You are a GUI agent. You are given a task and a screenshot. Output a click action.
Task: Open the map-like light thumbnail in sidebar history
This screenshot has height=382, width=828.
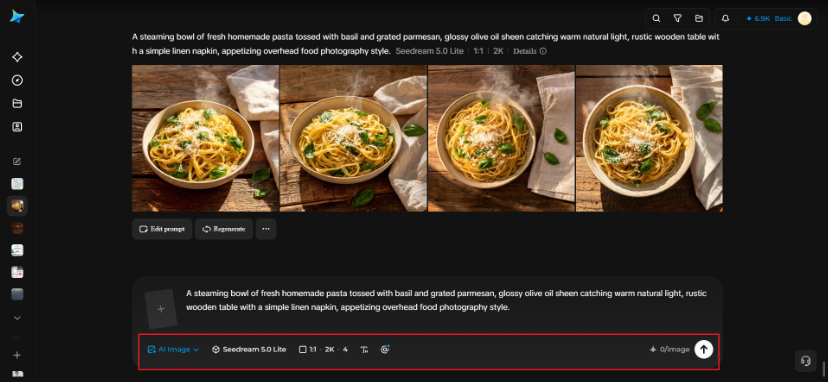tap(17, 184)
